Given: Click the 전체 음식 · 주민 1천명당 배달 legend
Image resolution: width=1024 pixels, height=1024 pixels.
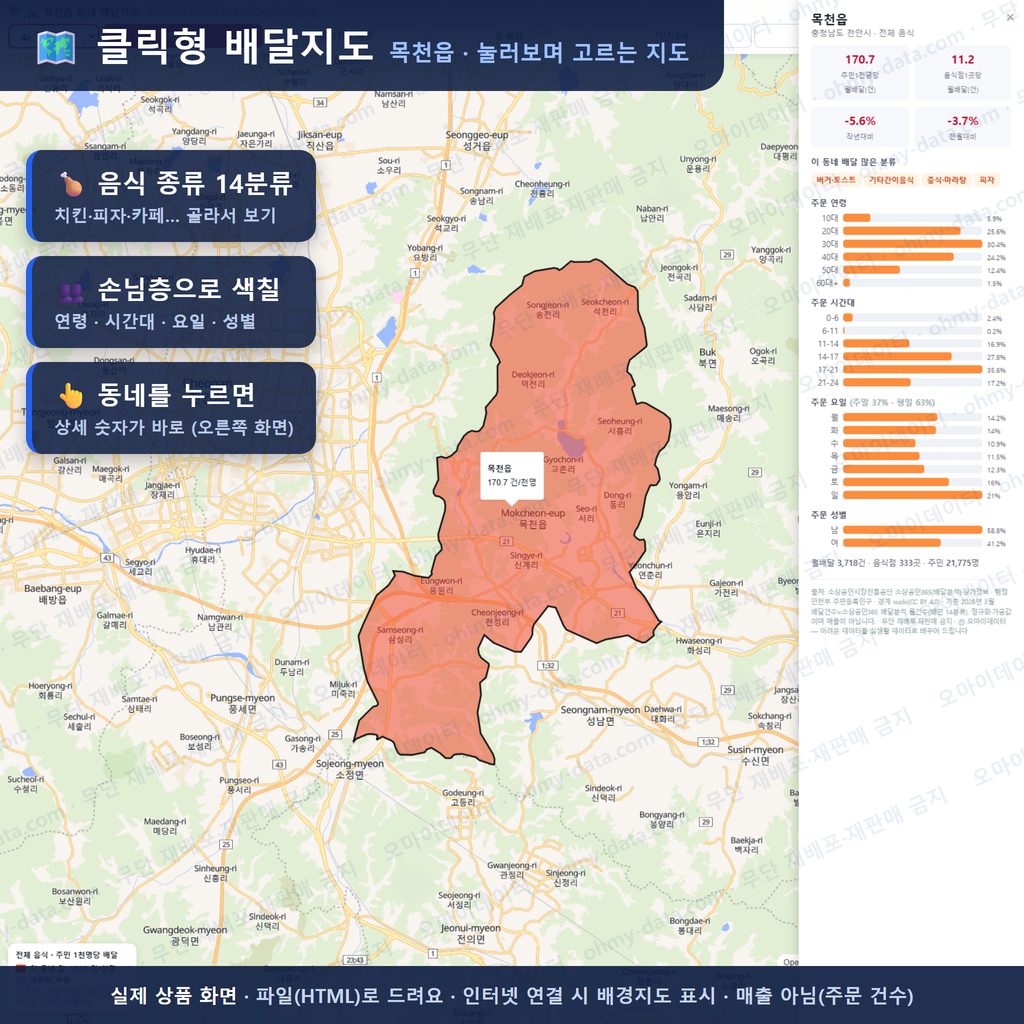Looking at the screenshot, I should (67, 955).
